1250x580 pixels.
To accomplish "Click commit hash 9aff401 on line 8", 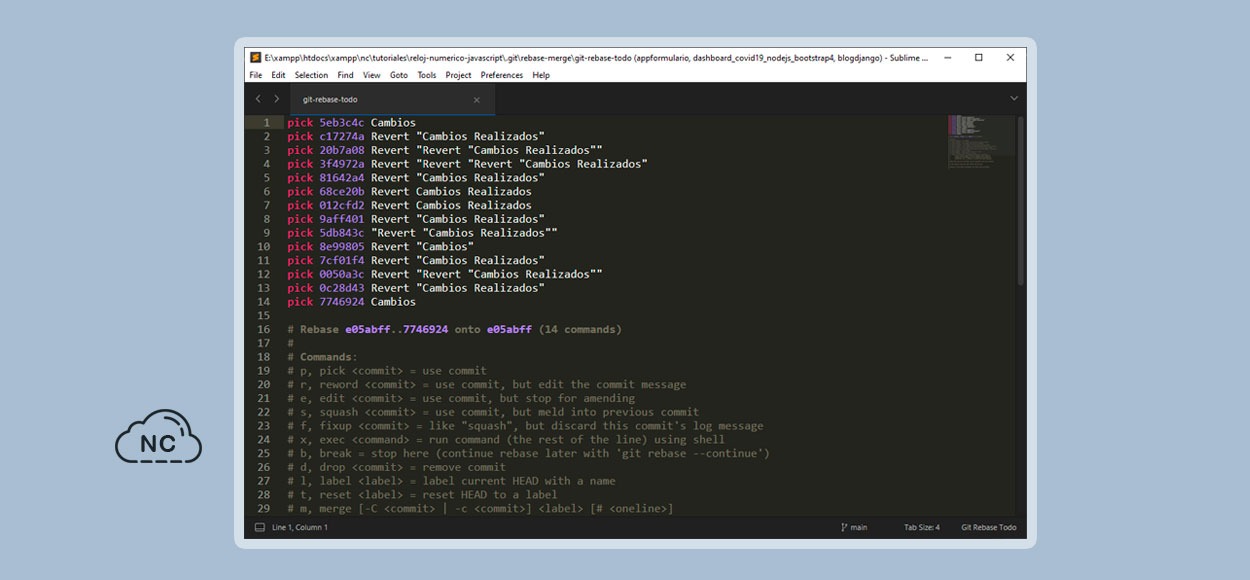I will tap(342, 219).
